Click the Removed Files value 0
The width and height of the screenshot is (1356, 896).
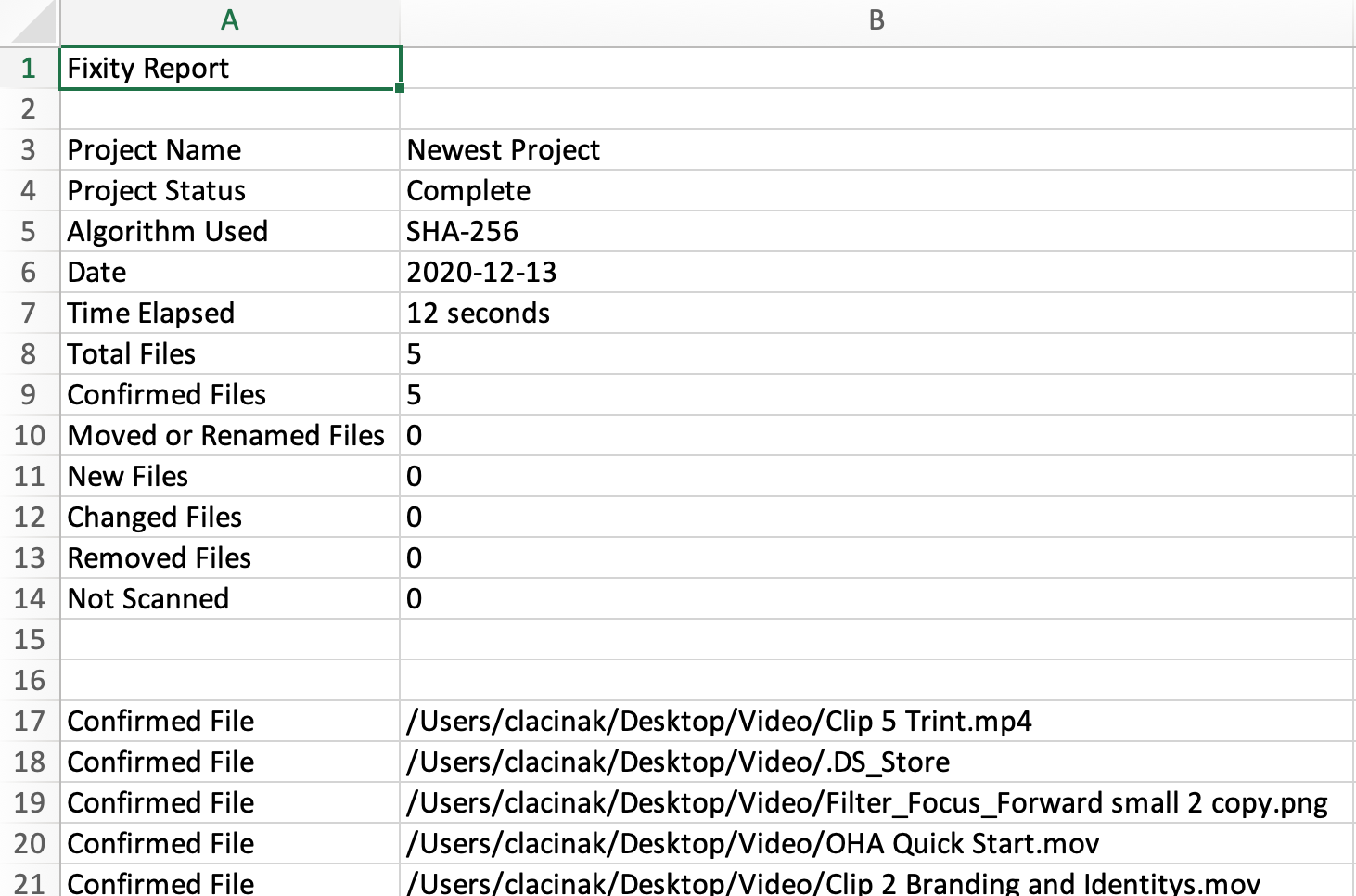pos(877,557)
